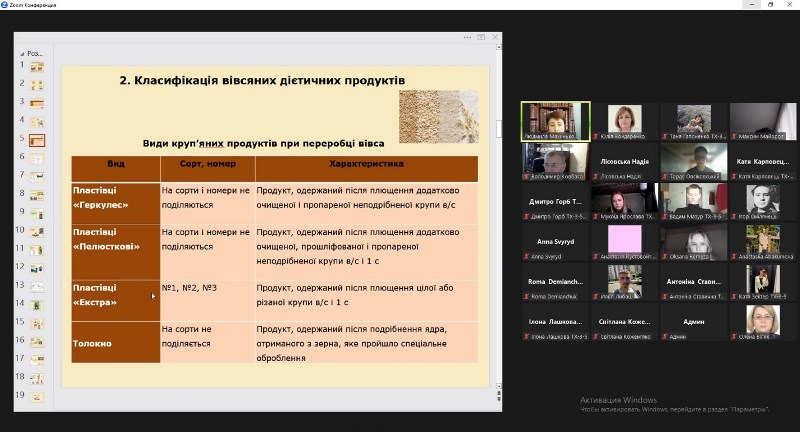Click muted mic icon beside Лісовська Надія name
The width and height of the screenshot is (800, 432).
click(595, 176)
